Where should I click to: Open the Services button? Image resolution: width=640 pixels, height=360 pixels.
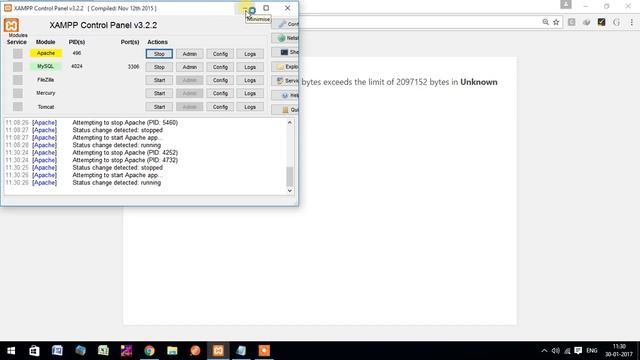click(285, 81)
